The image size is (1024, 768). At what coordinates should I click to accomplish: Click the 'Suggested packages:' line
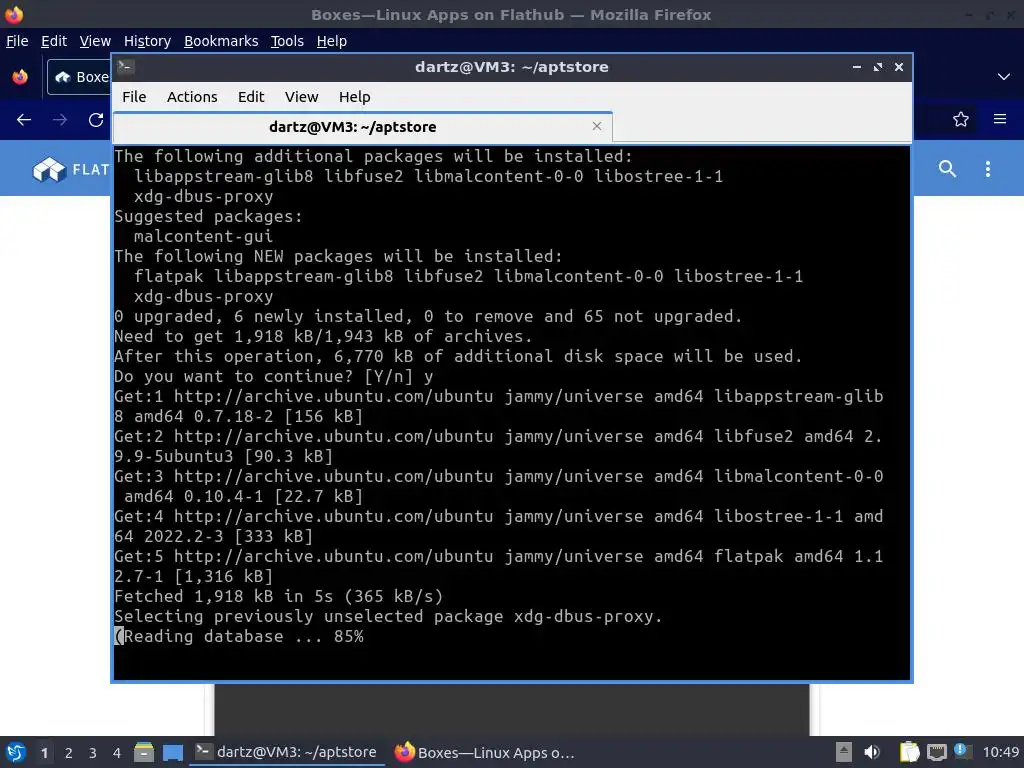[208, 216]
